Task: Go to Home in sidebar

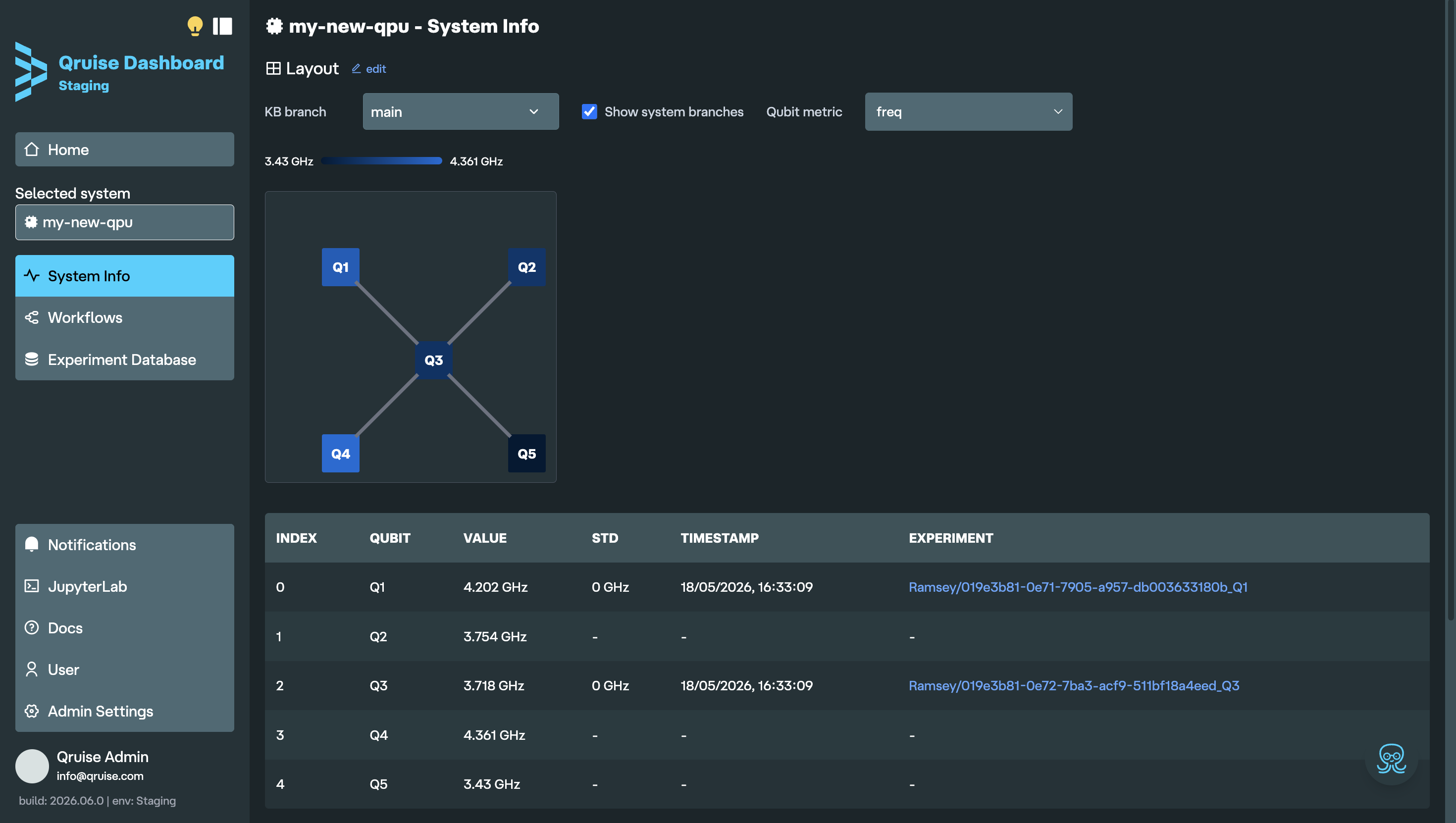Action: [124, 149]
